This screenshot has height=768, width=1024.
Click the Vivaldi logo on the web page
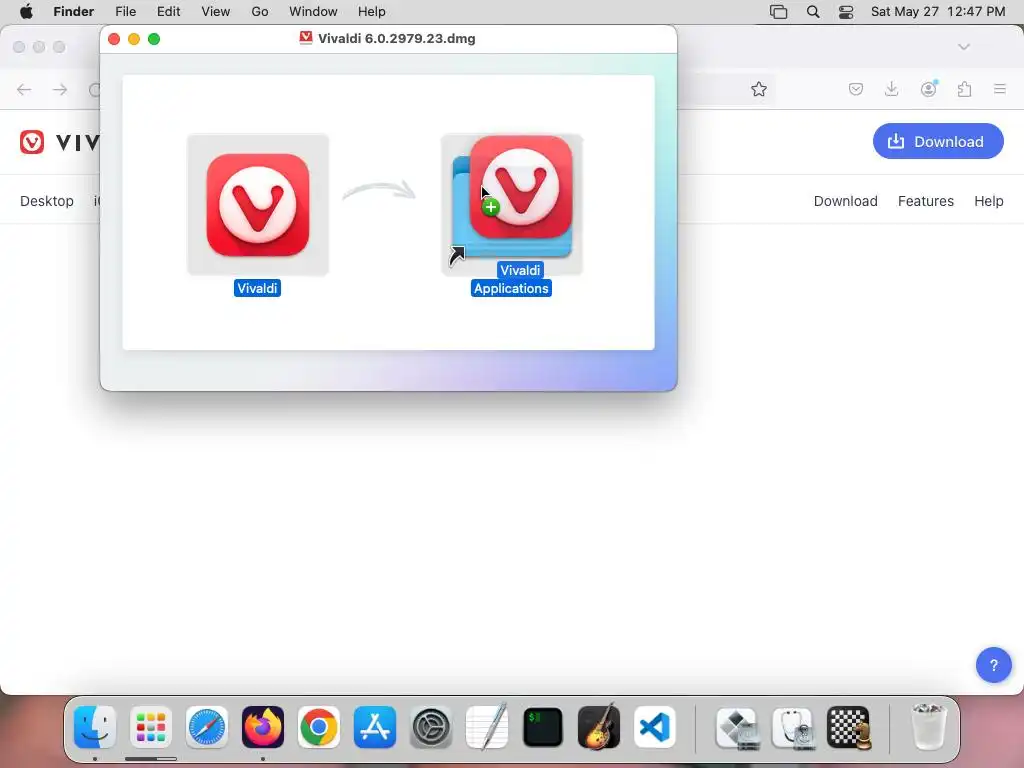(59, 142)
